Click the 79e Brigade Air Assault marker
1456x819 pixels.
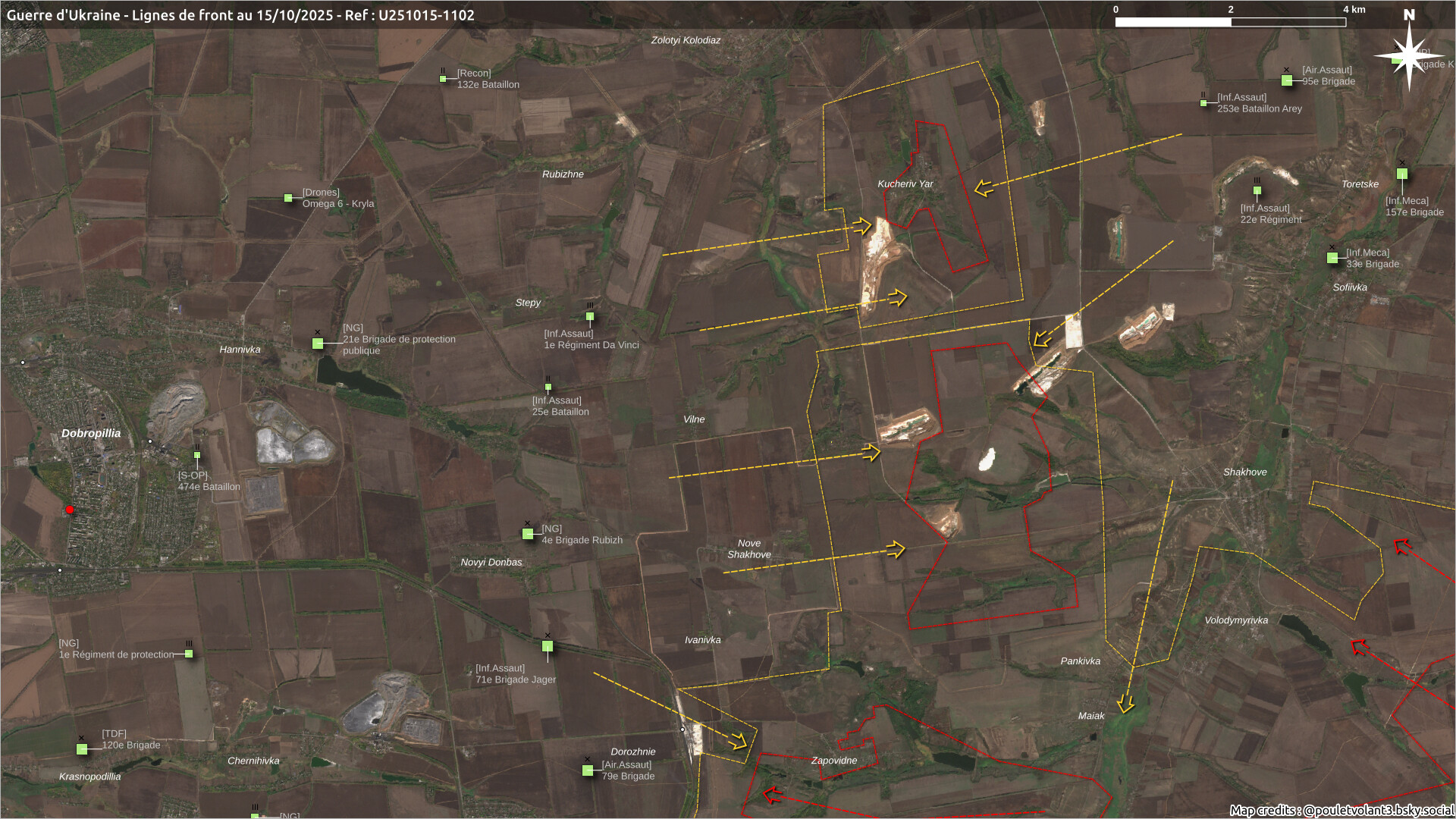click(x=588, y=770)
